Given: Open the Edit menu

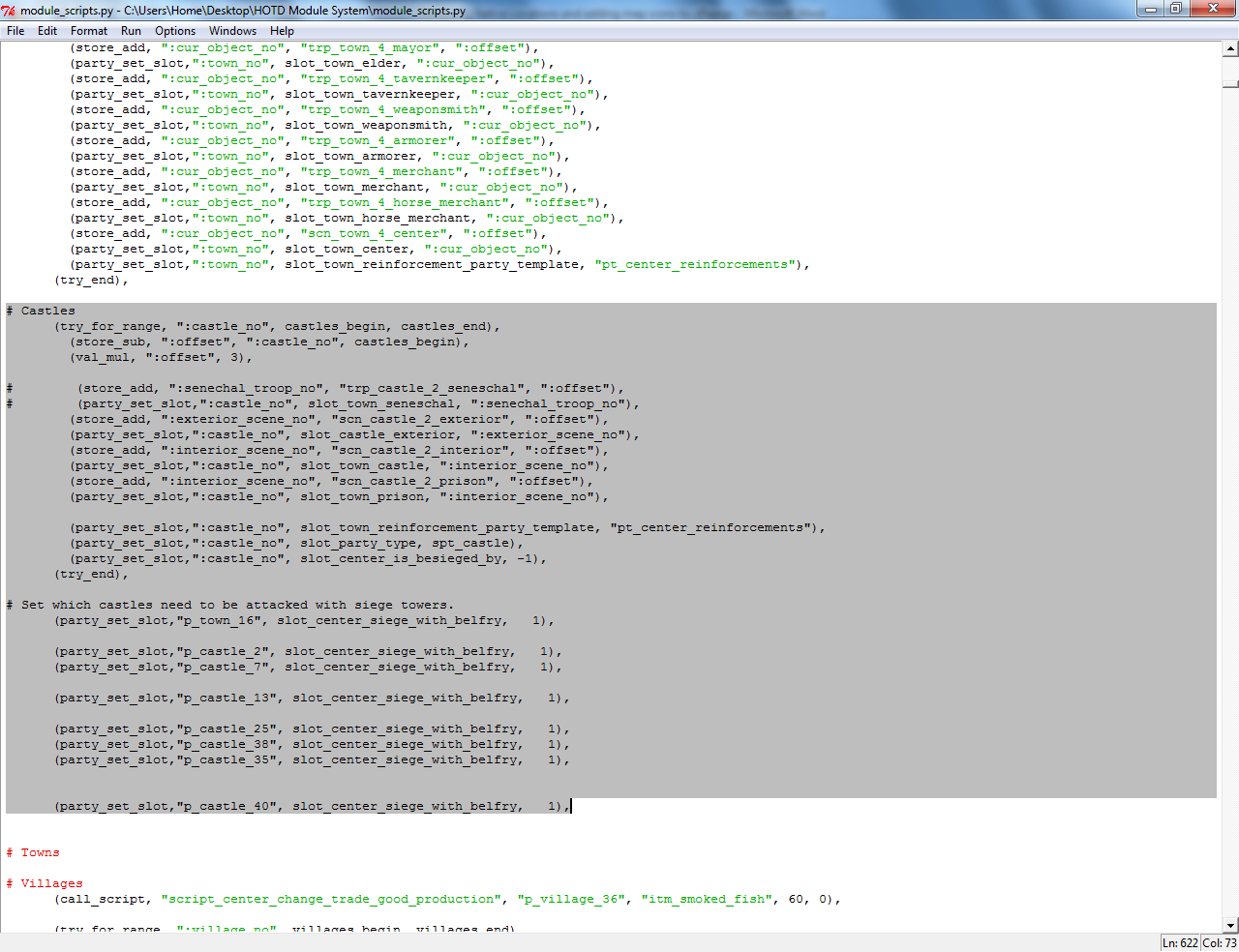Looking at the screenshot, I should (x=47, y=31).
